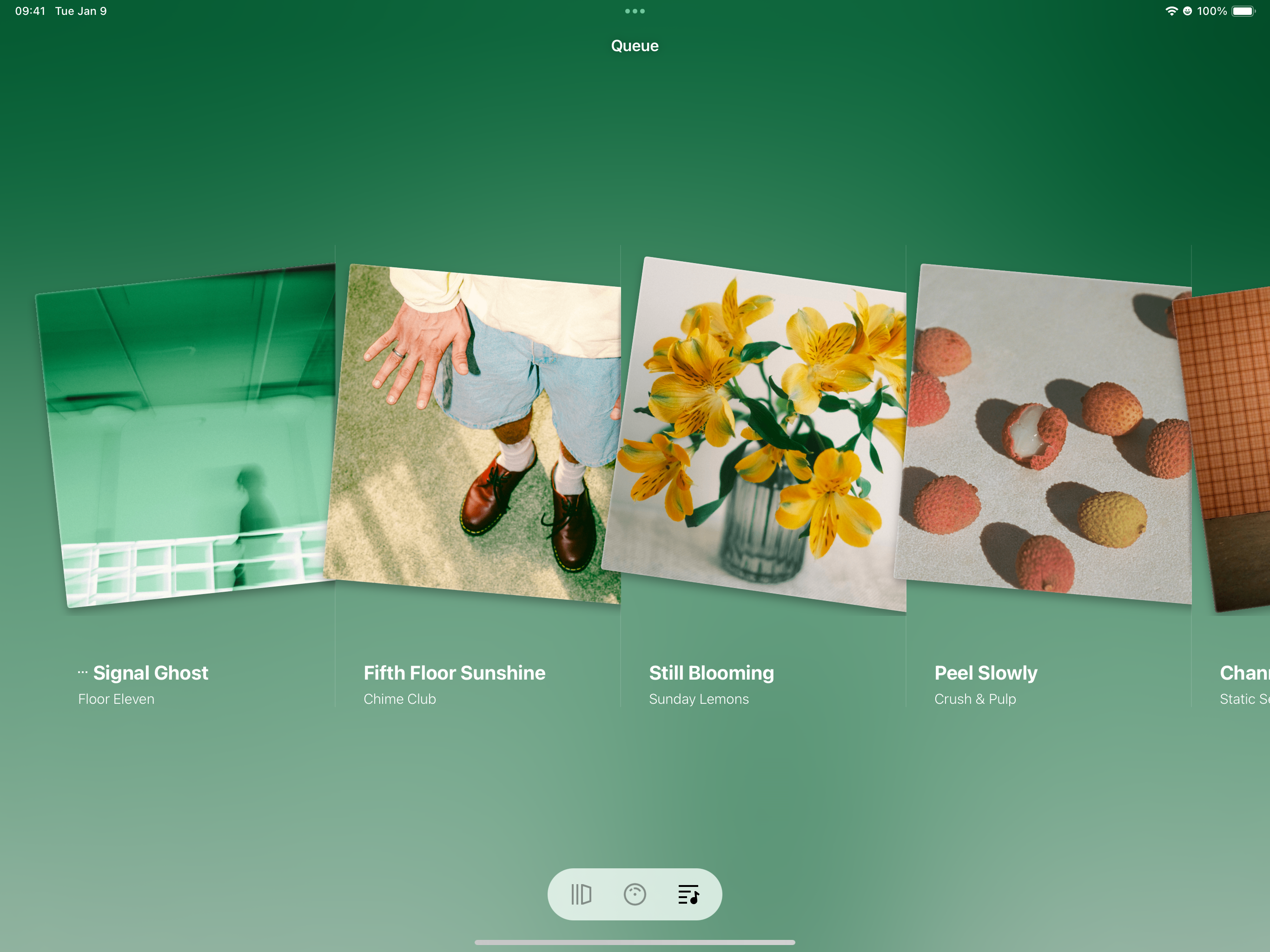Tap the battery indicator icon
The width and height of the screenshot is (1270, 952).
[1243, 11]
